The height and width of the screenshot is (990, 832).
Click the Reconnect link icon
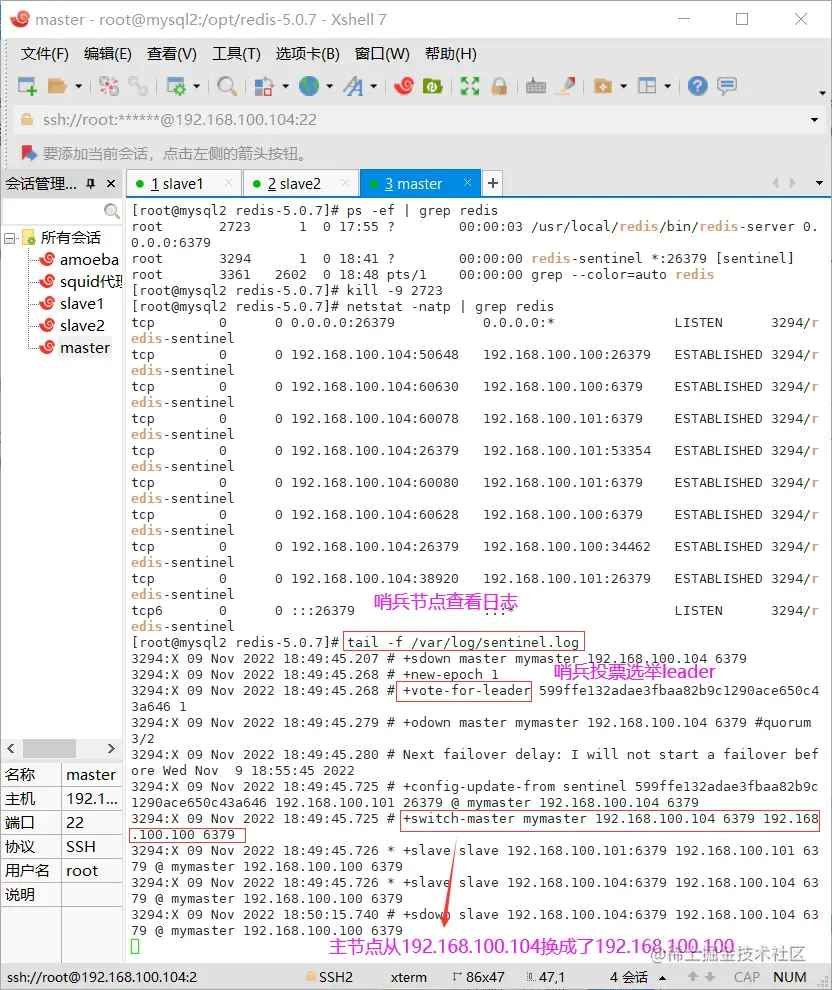click(138, 86)
